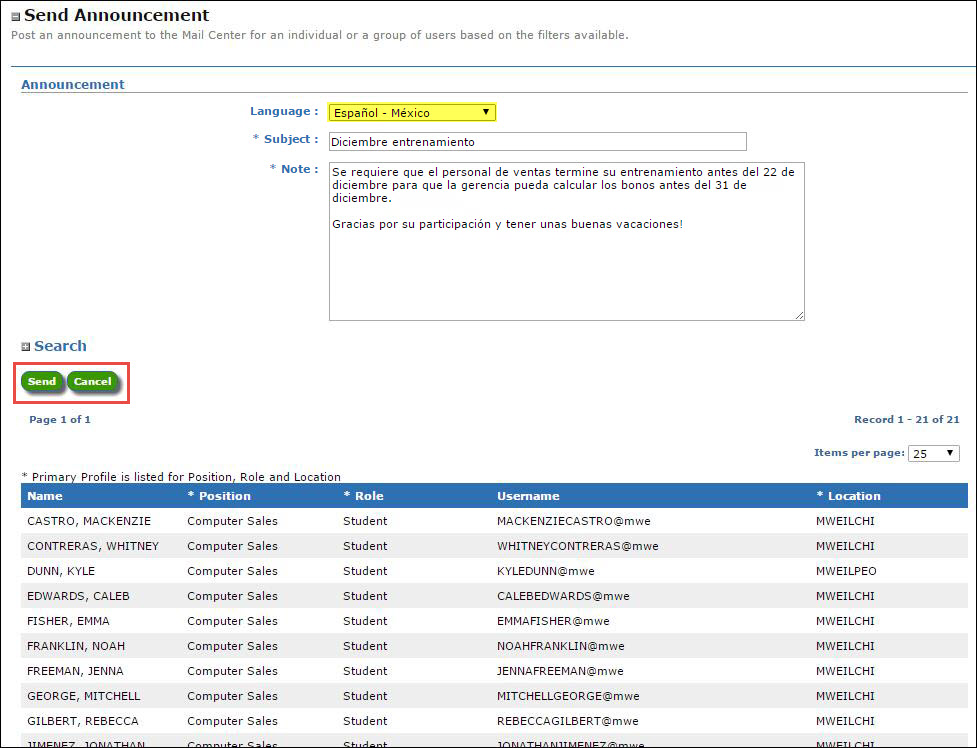Click the MWEILPEO location cell
The image size is (977, 748).
point(845,571)
